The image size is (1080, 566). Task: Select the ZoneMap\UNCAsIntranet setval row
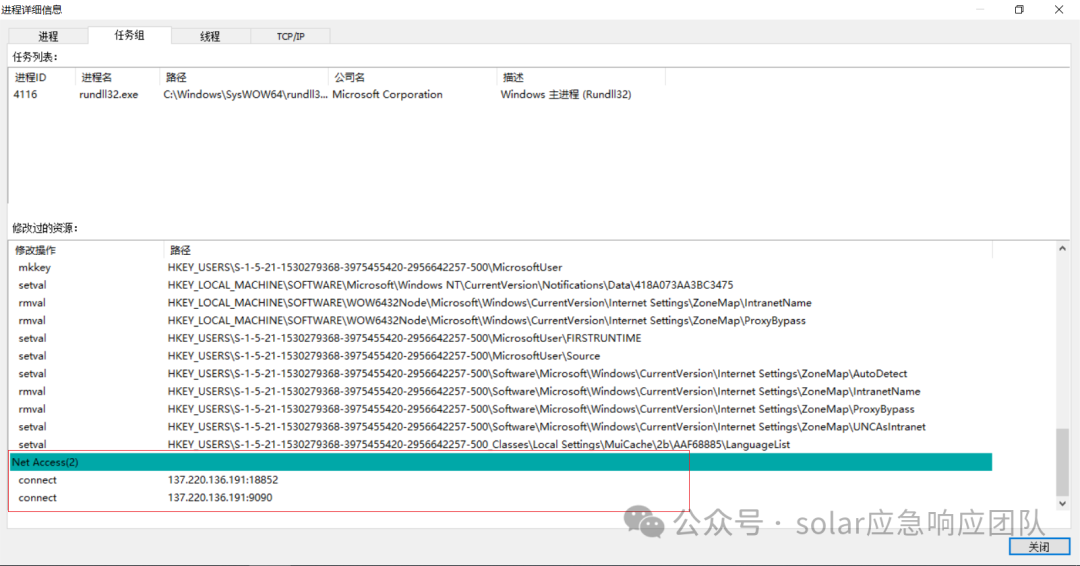pyautogui.click(x=501, y=427)
